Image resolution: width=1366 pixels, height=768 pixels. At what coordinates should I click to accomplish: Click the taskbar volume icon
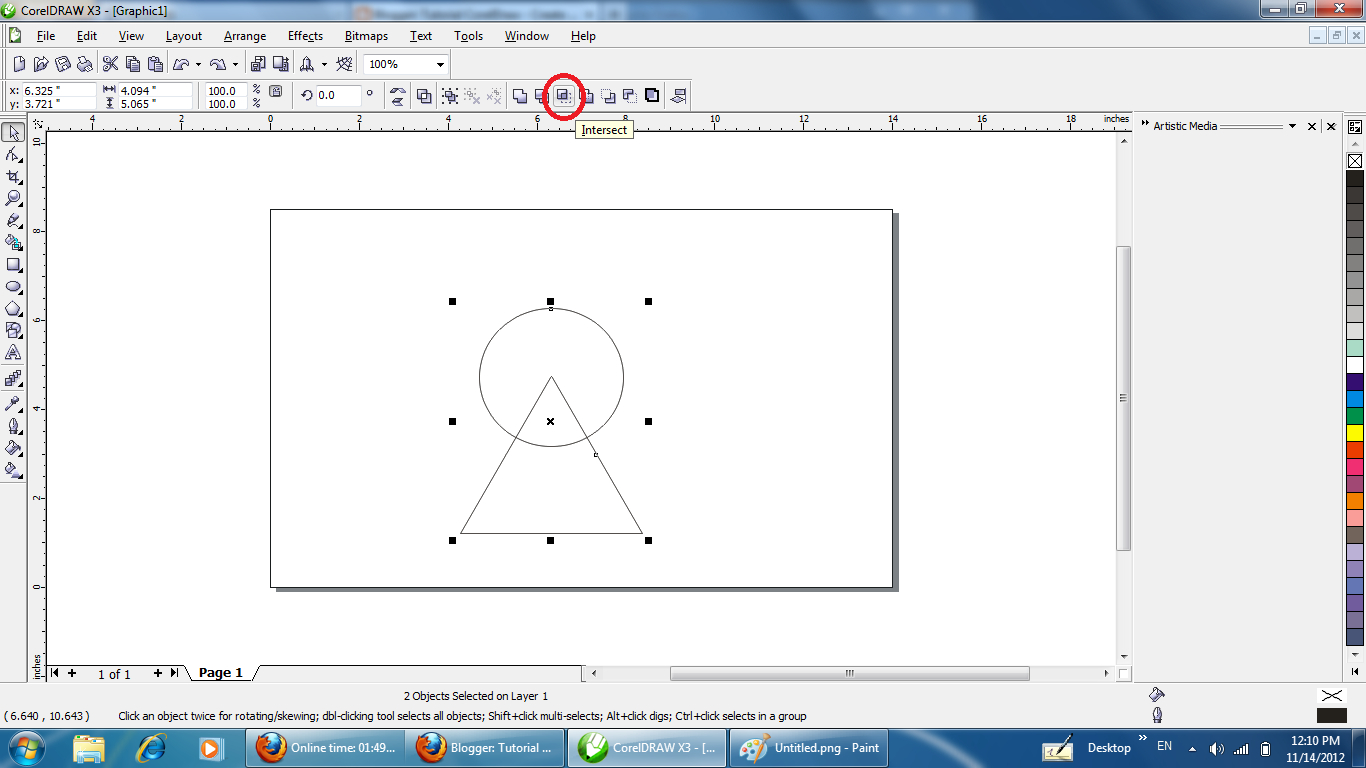coord(1217,748)
